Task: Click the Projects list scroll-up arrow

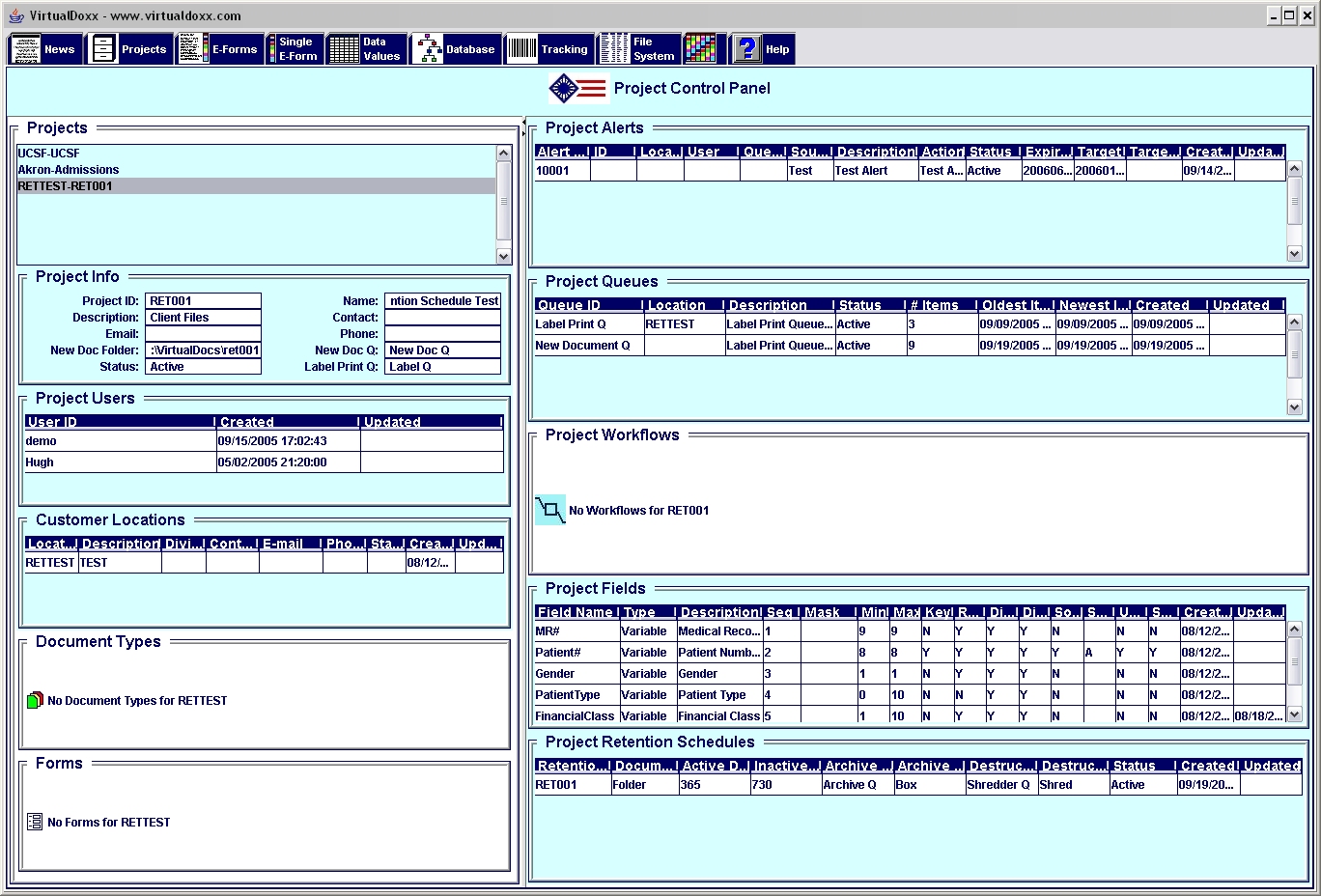Action: coord(503,154)
